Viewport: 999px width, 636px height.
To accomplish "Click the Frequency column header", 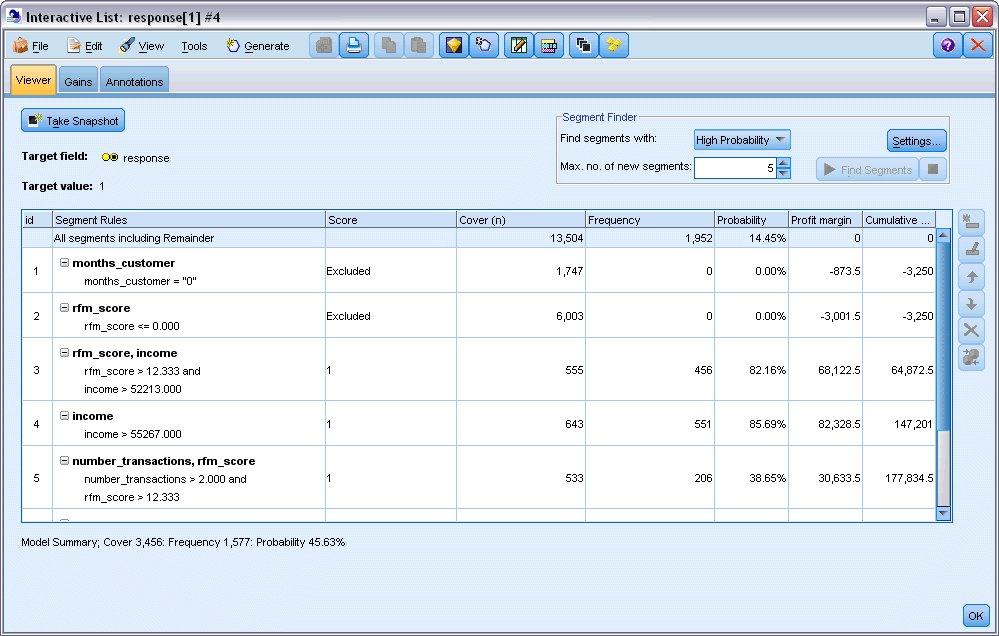I will pyautogui.click(x=650, y=220).
